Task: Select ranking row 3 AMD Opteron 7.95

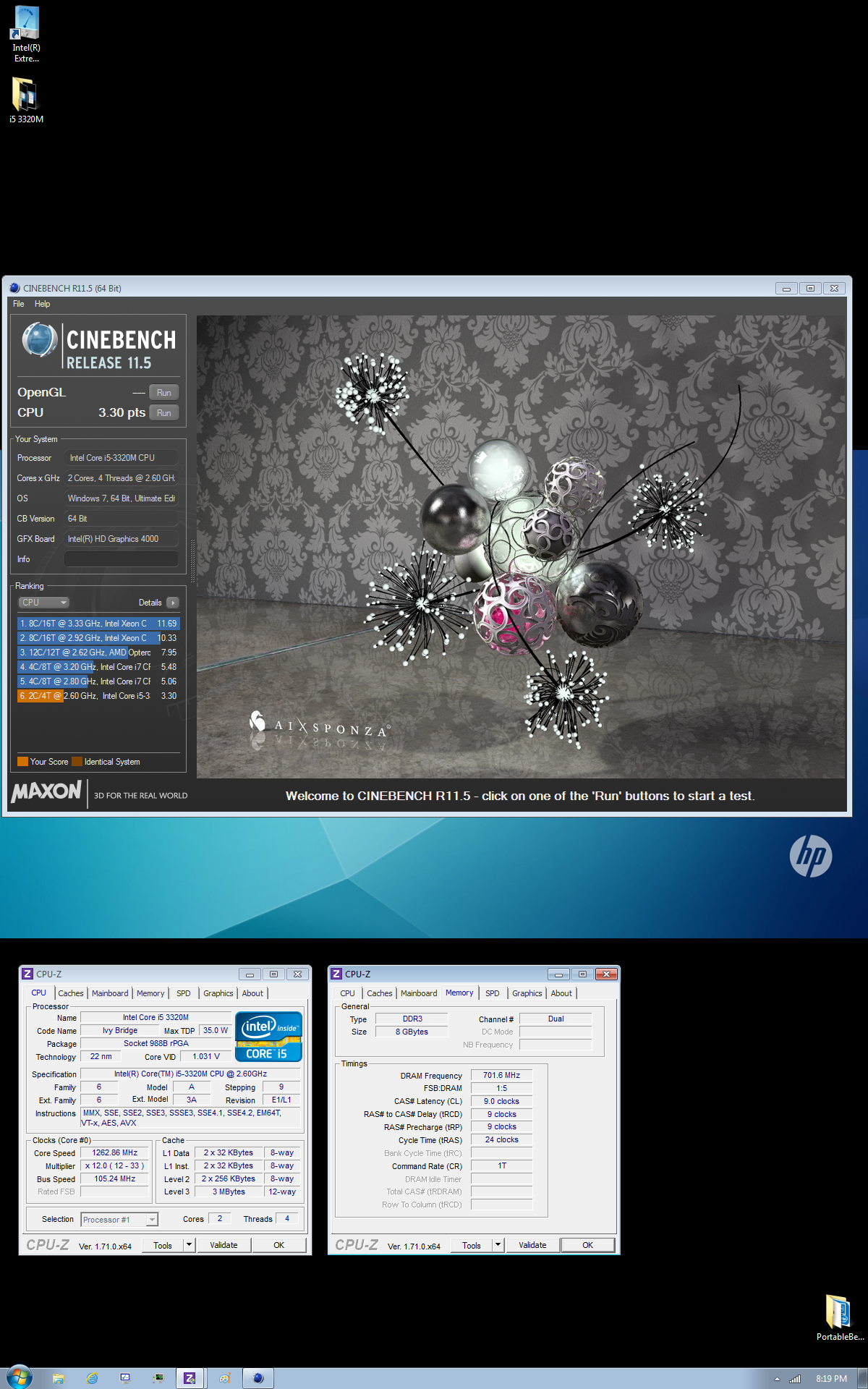Action: click(98, 653)
